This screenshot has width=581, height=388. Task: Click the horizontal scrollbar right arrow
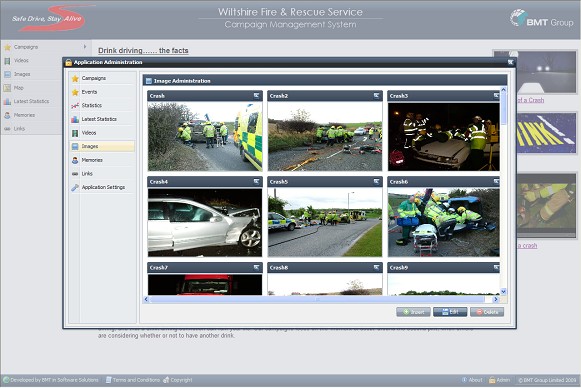click(496, 299)
